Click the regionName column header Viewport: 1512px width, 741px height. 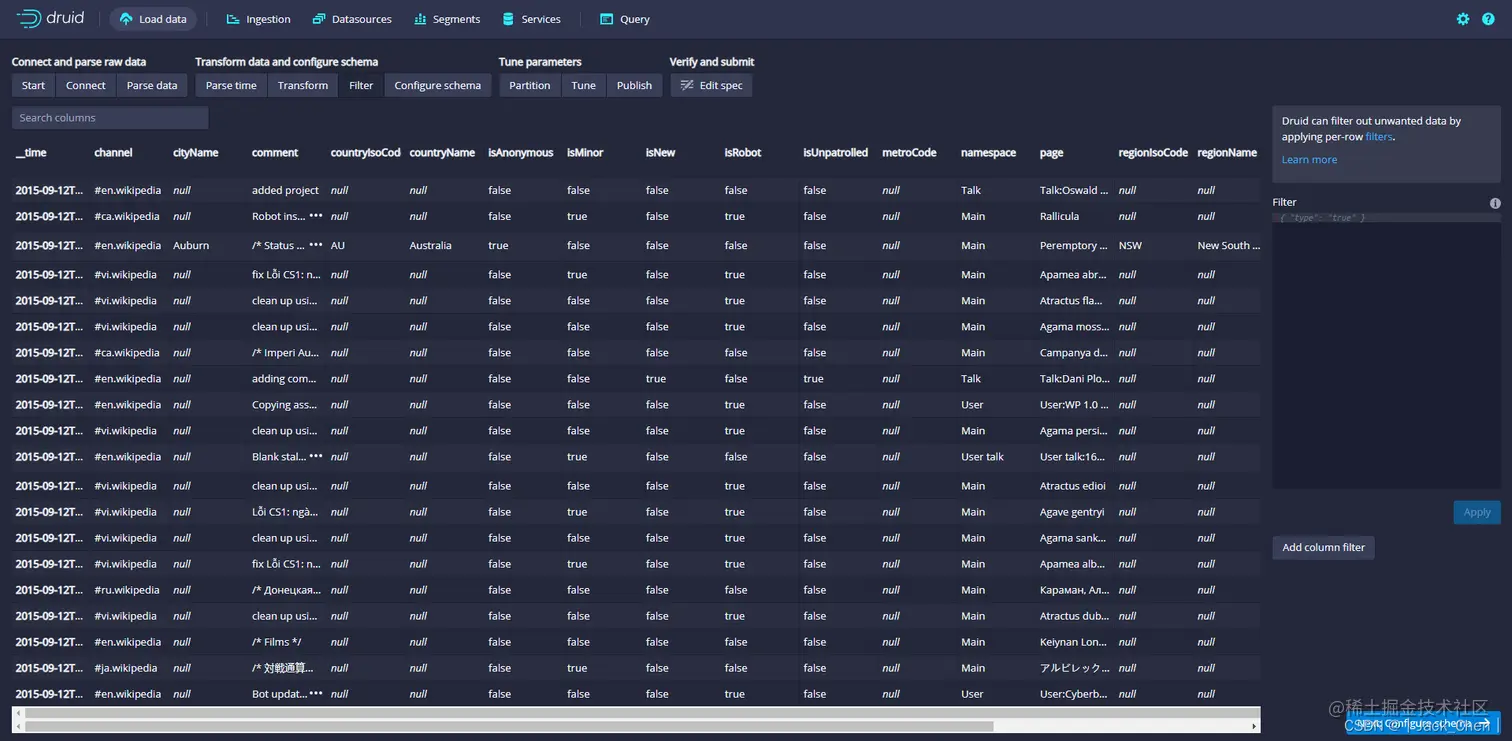pyautogui.click(x=1227, y=153)
